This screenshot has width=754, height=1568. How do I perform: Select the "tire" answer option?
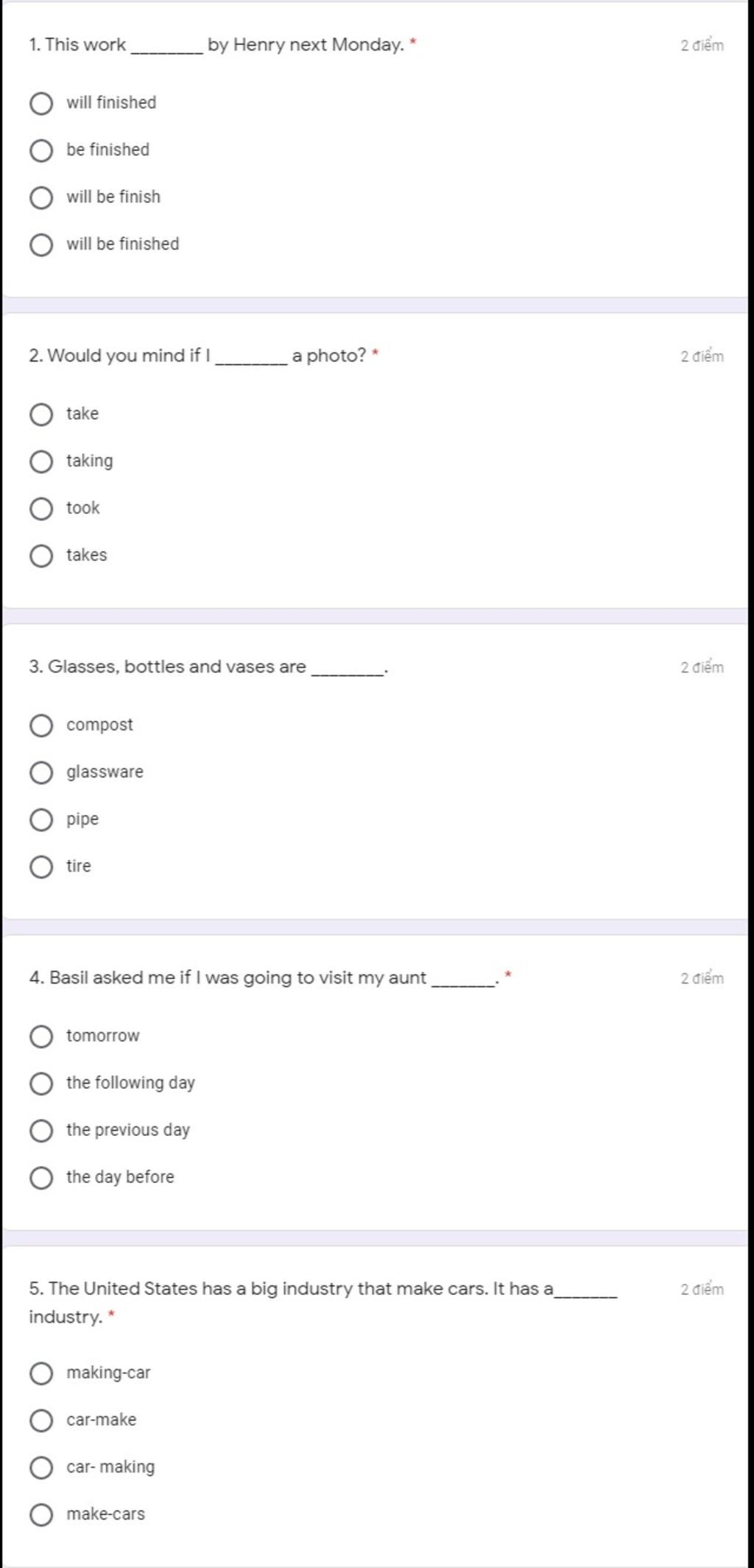pyautogui.click(x=41, y=867)
